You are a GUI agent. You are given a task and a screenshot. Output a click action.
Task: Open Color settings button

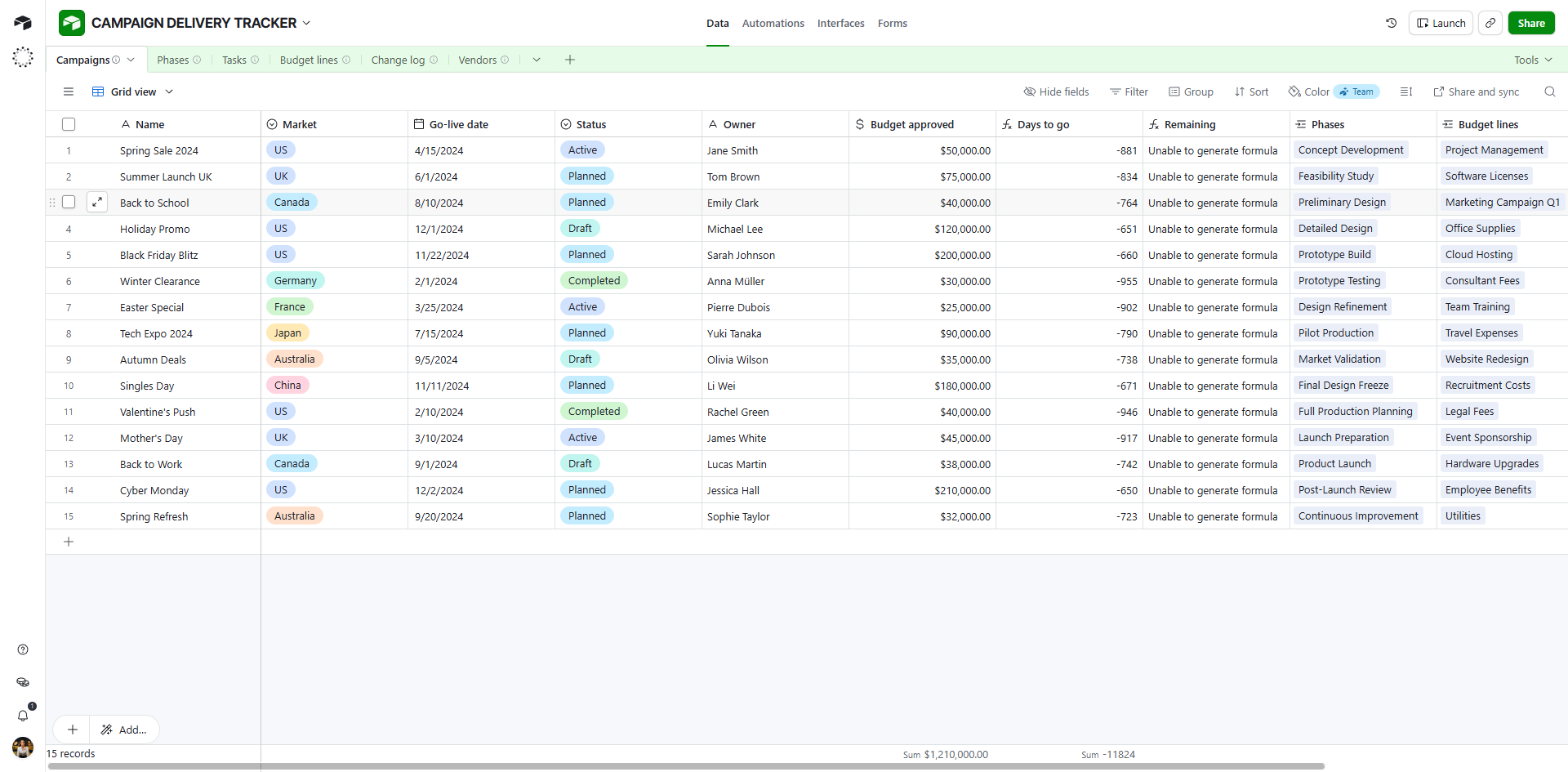pos(1309,91)
